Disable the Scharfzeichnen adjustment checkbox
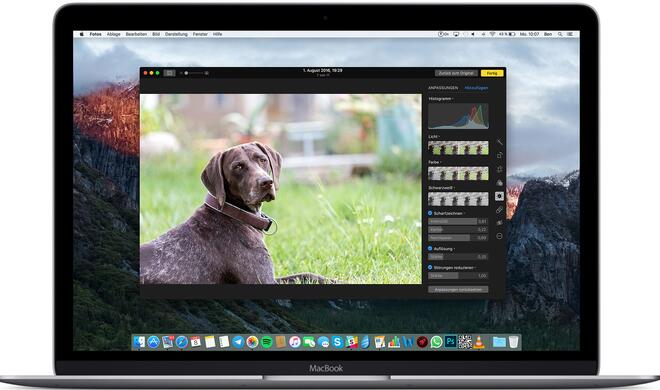The width and height of the screenshot is (660, 390). [430, 213]
